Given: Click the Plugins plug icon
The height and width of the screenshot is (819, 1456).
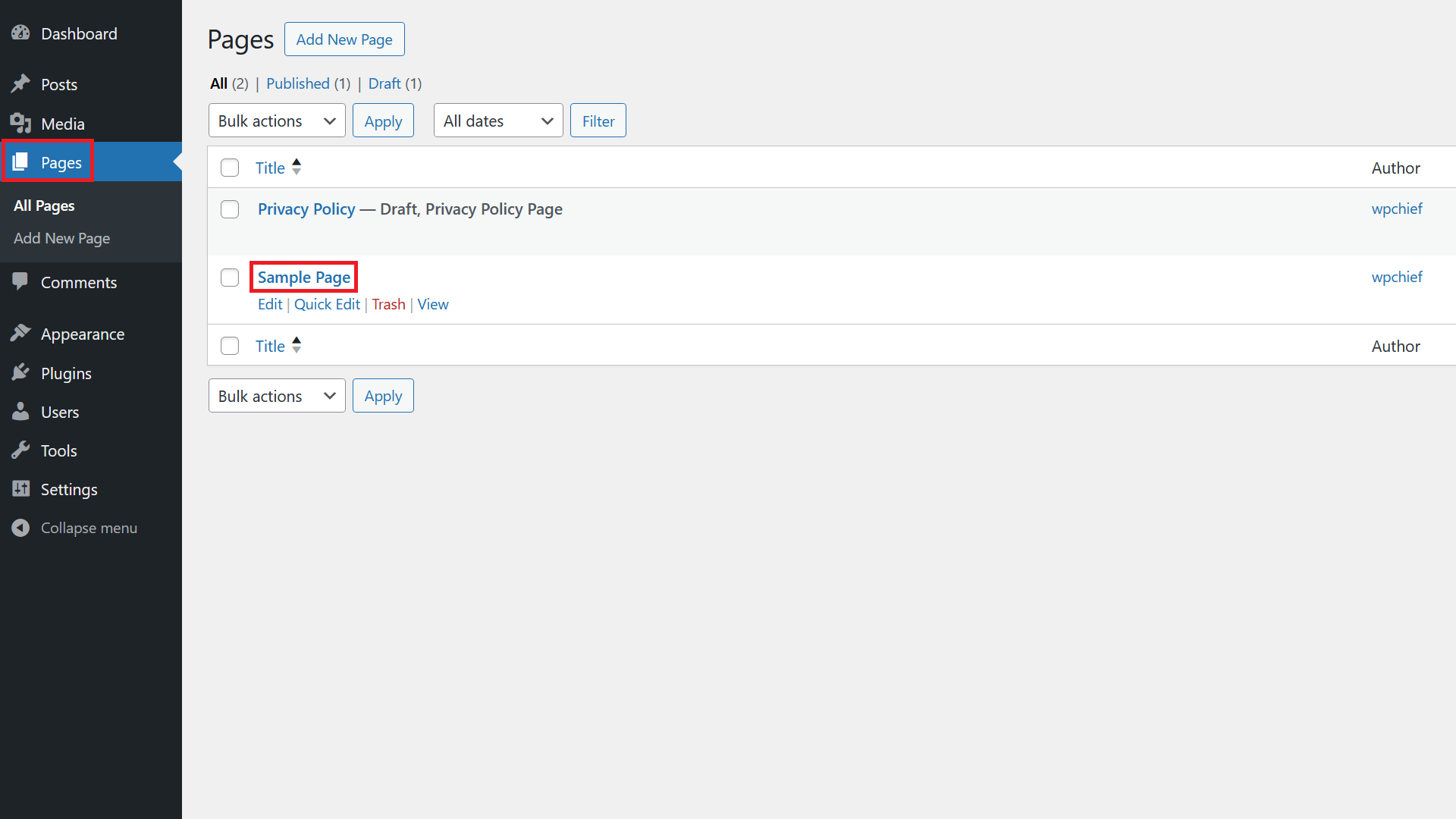Looking at the screenshot, I should tap(20, 373).
